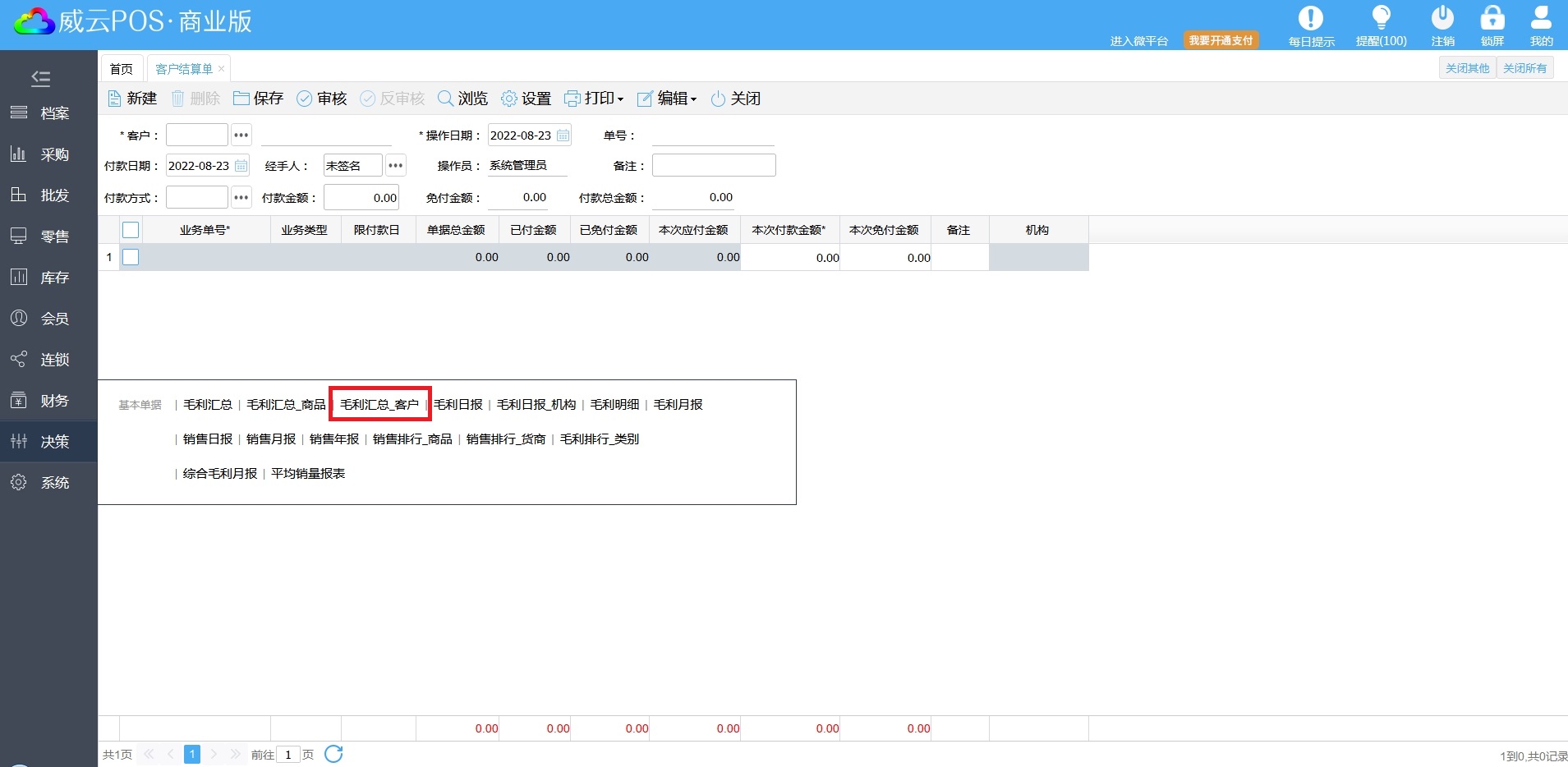1568x767 pixels.
Task: Toggle the select-all checkbox in table header
Action: [131, 230]
